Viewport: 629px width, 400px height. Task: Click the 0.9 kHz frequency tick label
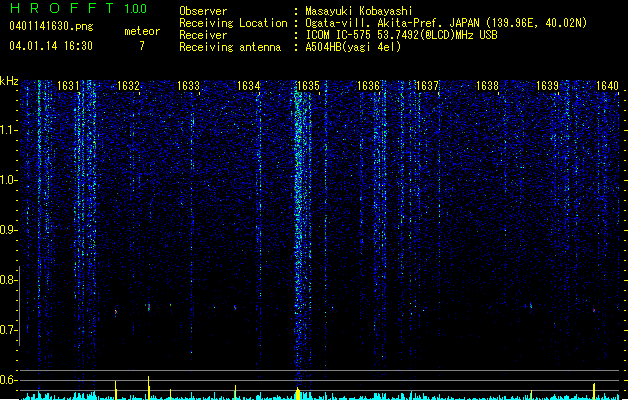point(8,230)
